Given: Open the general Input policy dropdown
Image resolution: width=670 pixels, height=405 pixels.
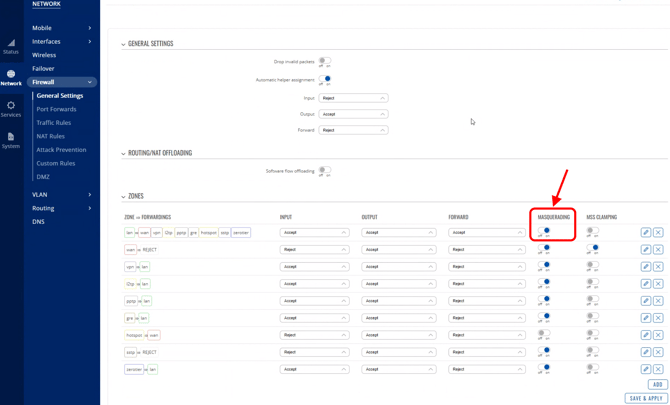Looking at the screenshot, I should click(x=353, y=98).
